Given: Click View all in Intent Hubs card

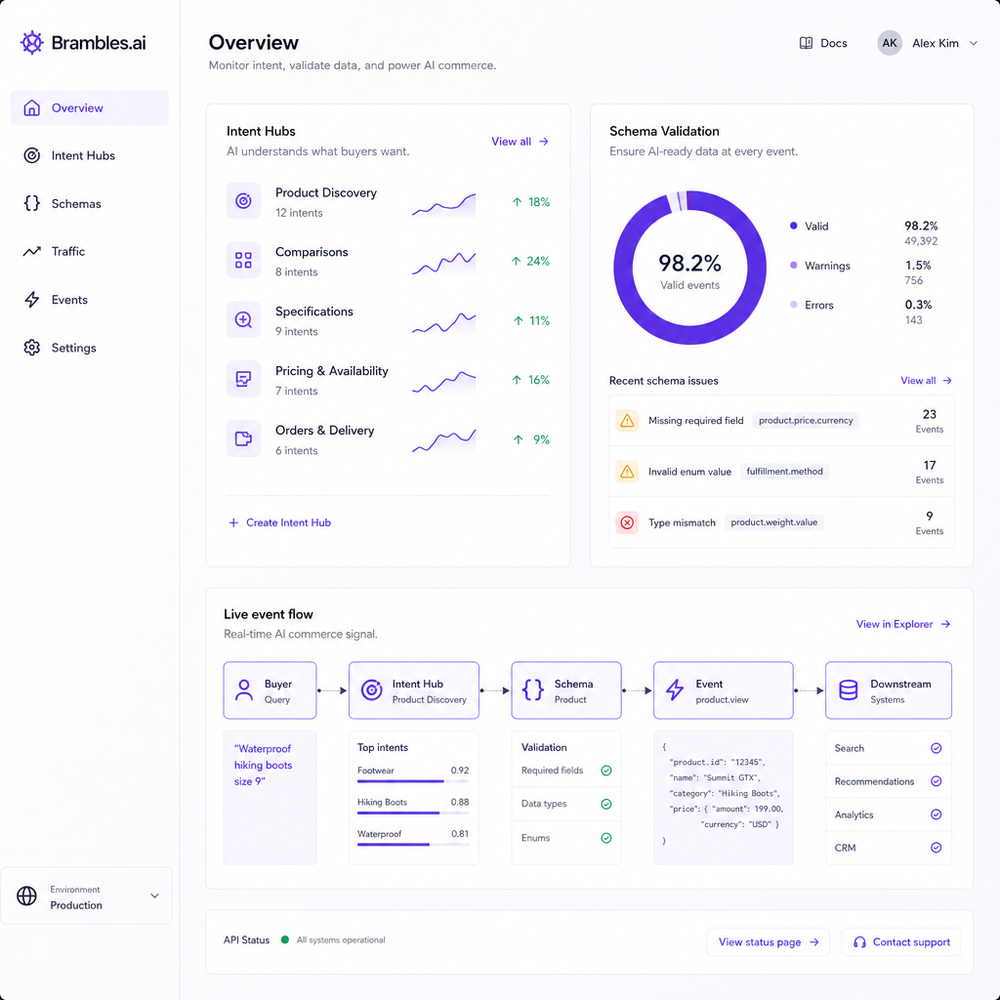Looking at the screenshot, I should pyautogui.click(x=520, y=142).
